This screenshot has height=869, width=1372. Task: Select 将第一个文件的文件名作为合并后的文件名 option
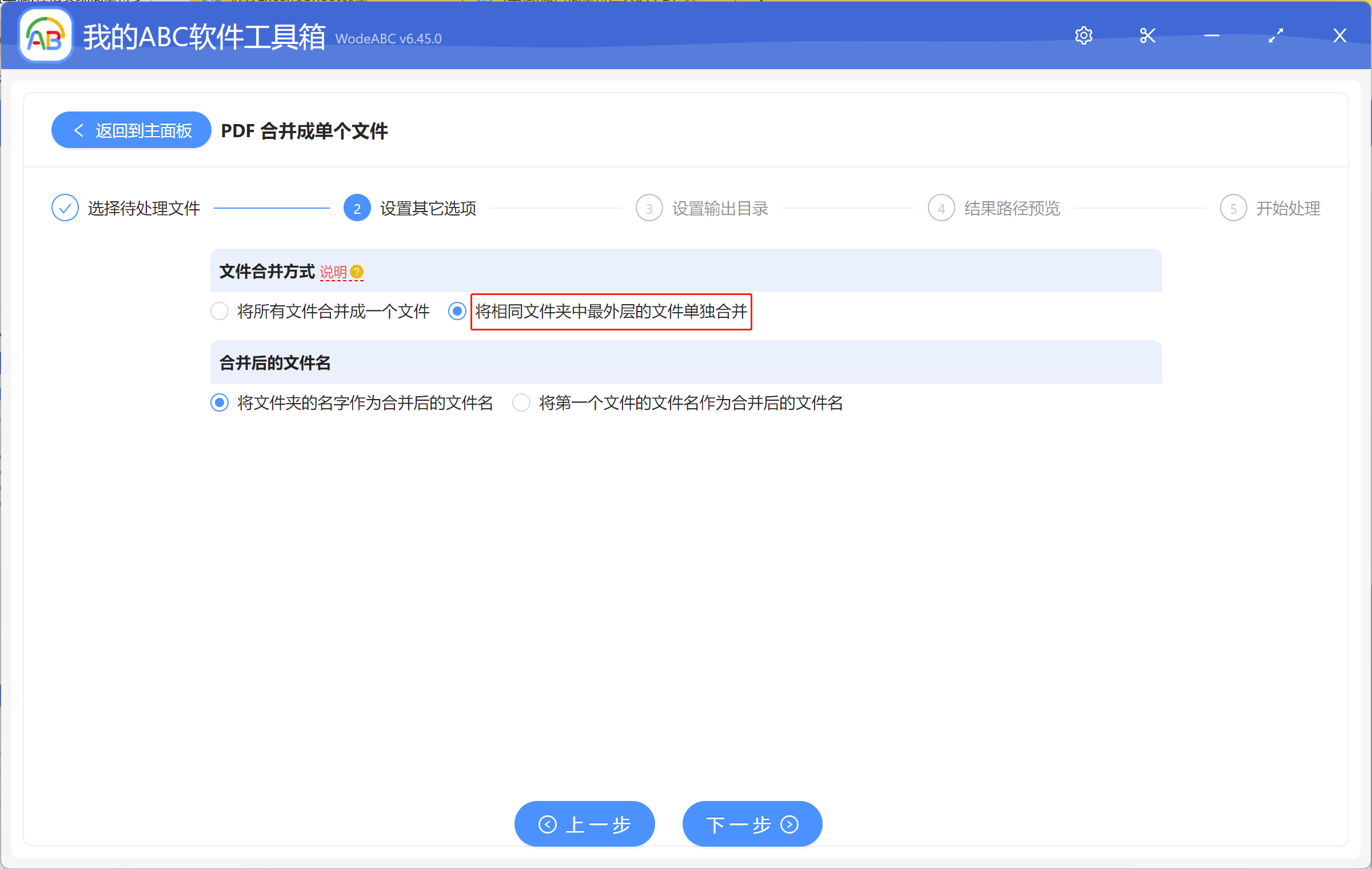pos(521,403)
